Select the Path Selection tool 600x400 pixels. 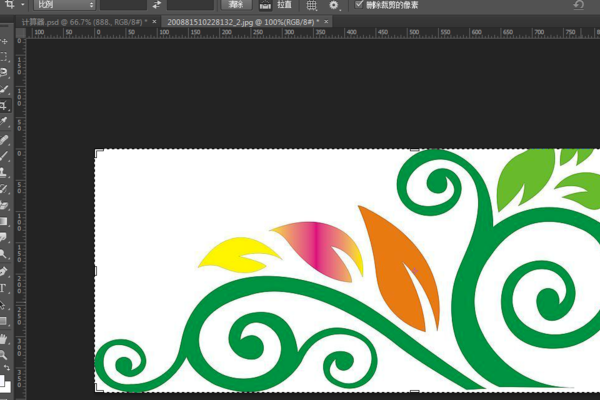click(x=4, y=305)
